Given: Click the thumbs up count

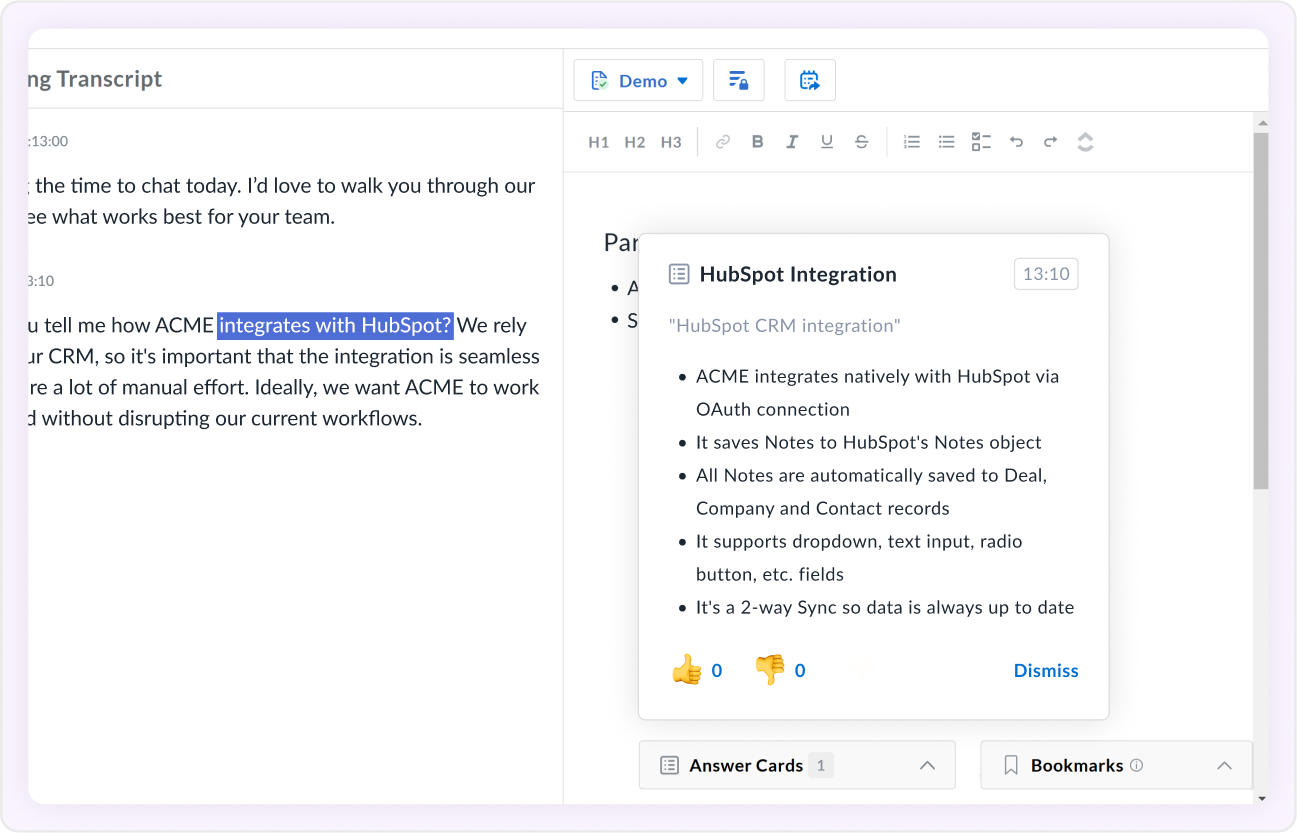Looking at the screenshot, I should [717, 671].
